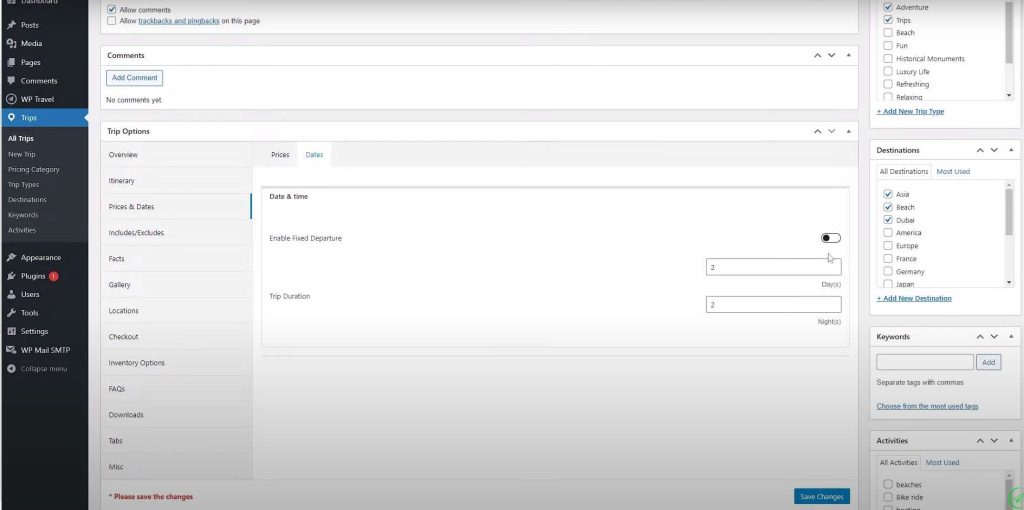Check the beaches activity

888,485
